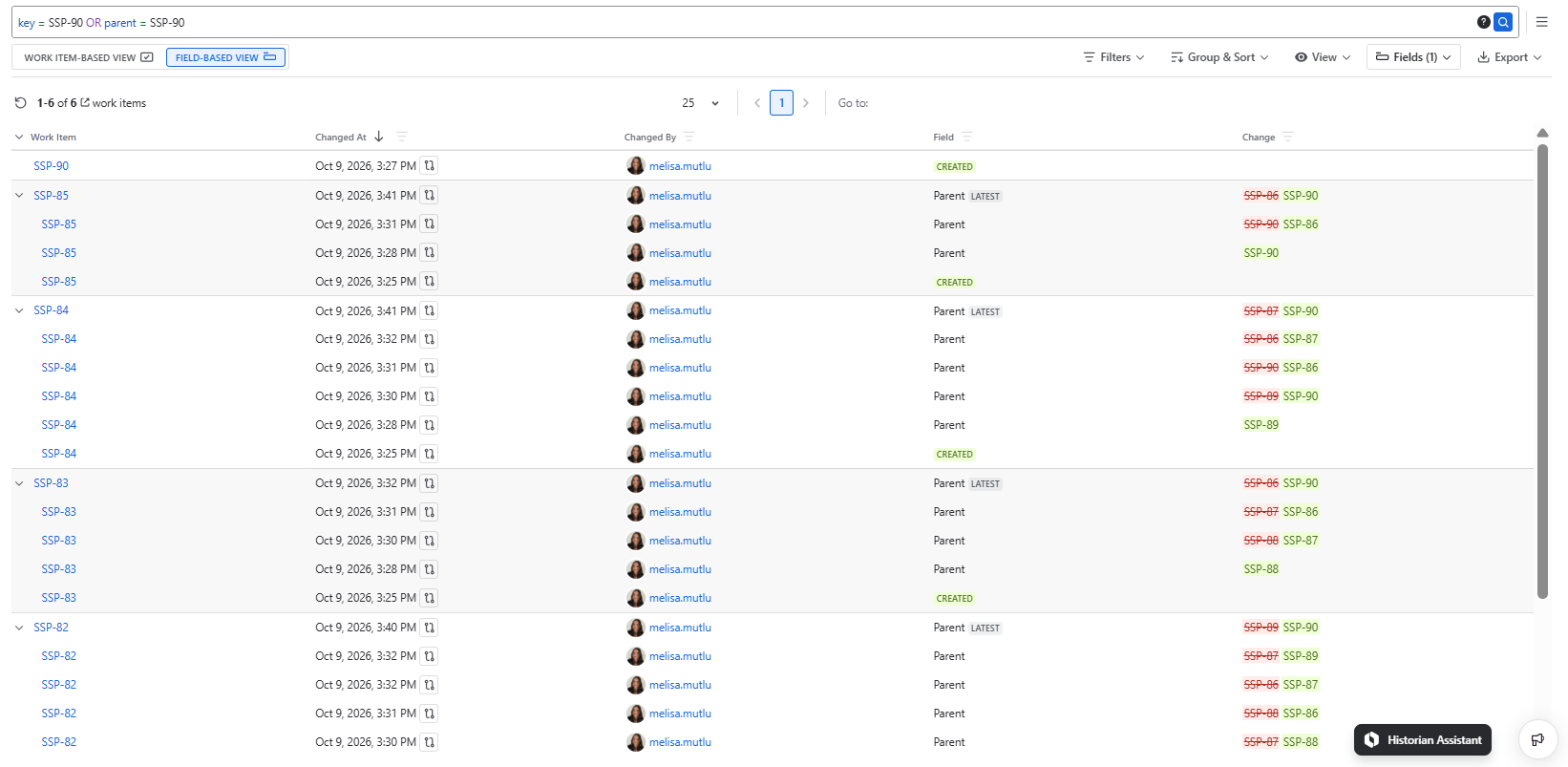The image size is (1568, 767).
Task: Select page 1 button
Action: pos(781,102)
